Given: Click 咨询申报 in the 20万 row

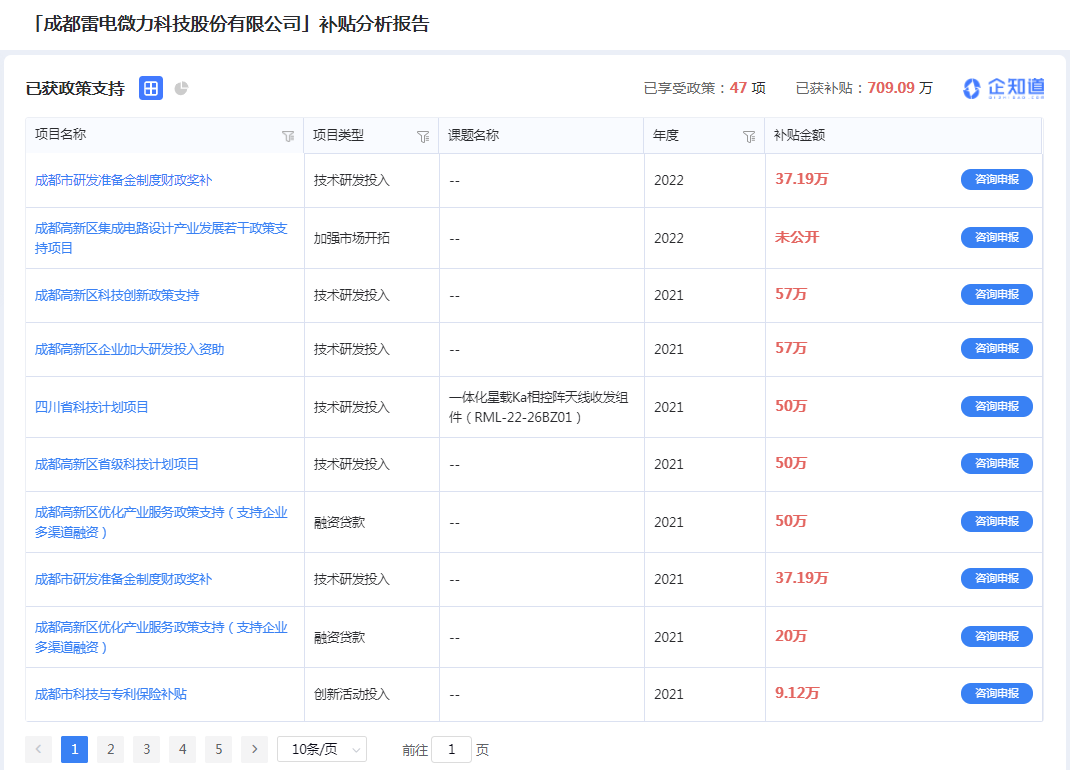Looking at the screenshot, I should [x=996, y=637].
